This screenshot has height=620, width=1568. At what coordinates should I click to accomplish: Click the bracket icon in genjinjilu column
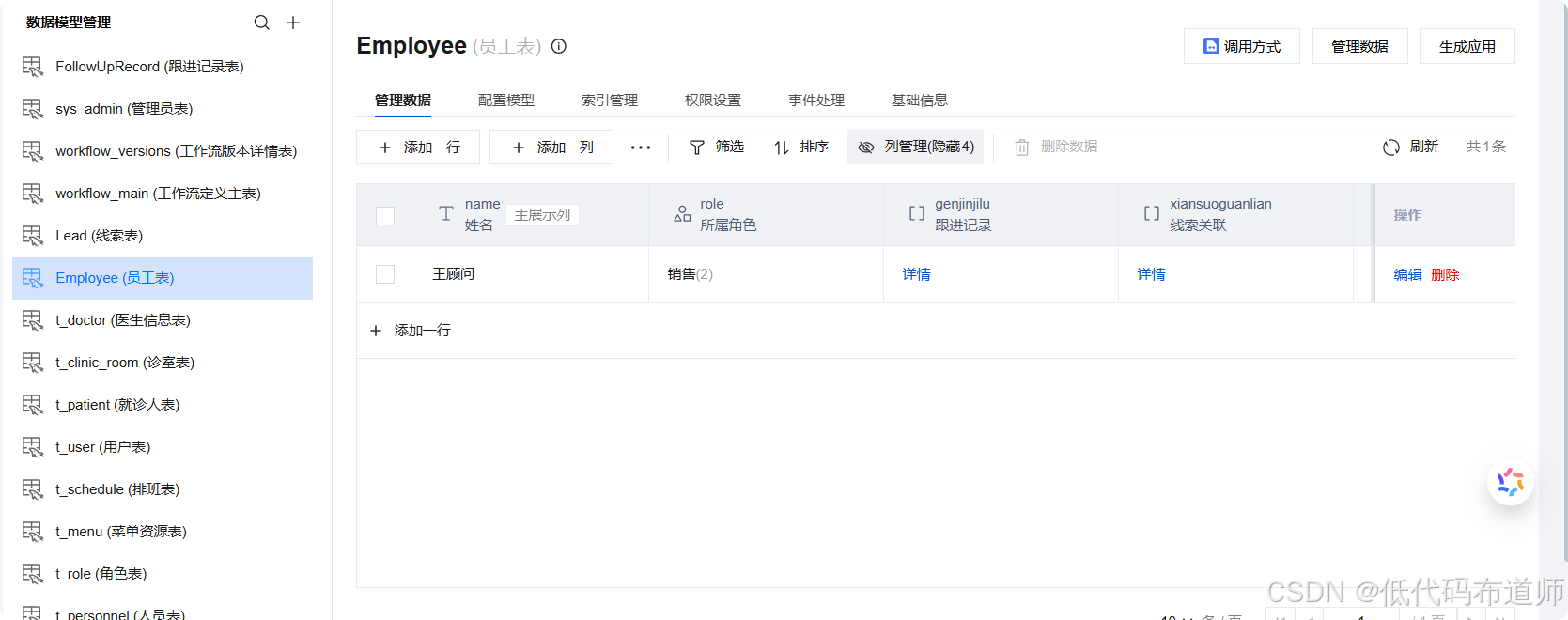click(917, 214)
